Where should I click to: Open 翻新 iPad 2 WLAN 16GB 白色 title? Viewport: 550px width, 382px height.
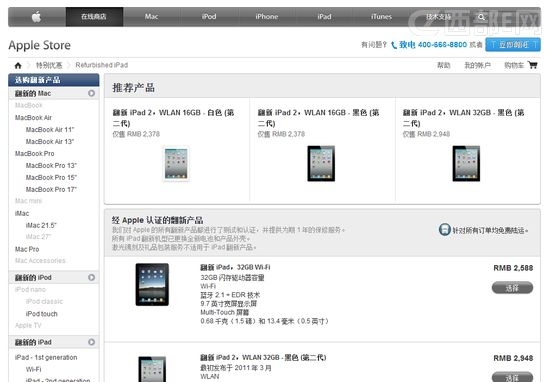click(x=173, y=118)
